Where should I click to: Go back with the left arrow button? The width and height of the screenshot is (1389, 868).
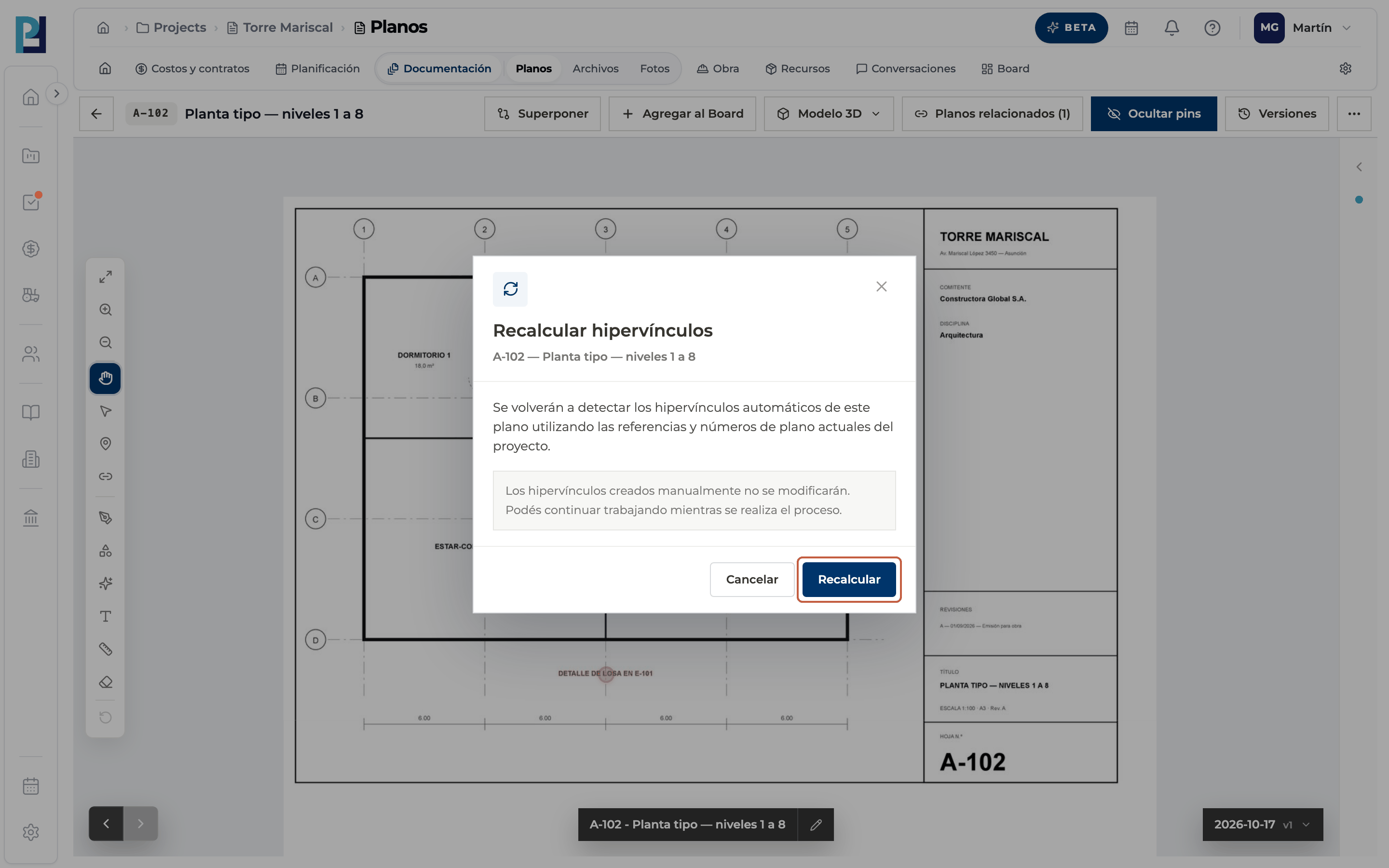pyautogui.click(x=96, y=114)
